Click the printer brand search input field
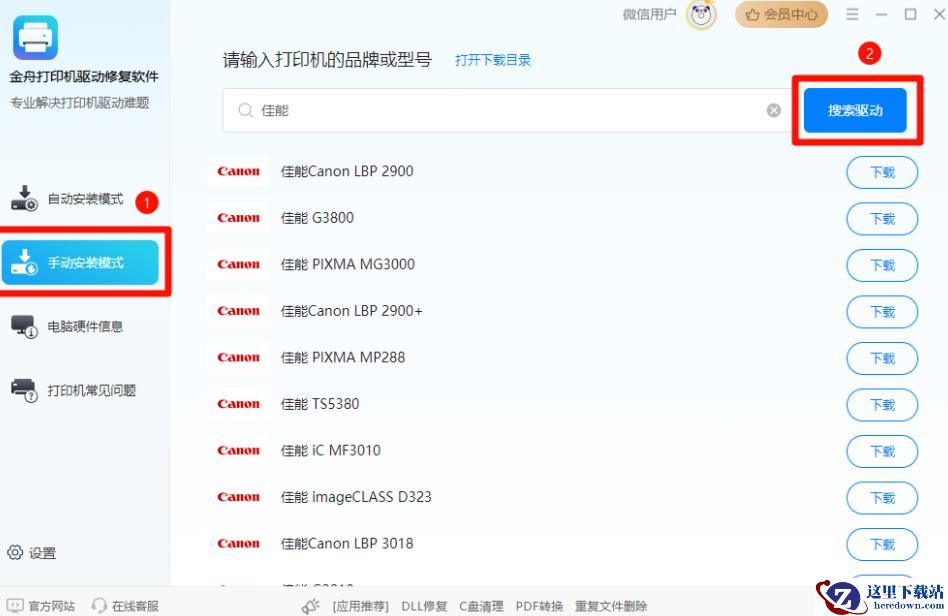 (x=508, y=110)
